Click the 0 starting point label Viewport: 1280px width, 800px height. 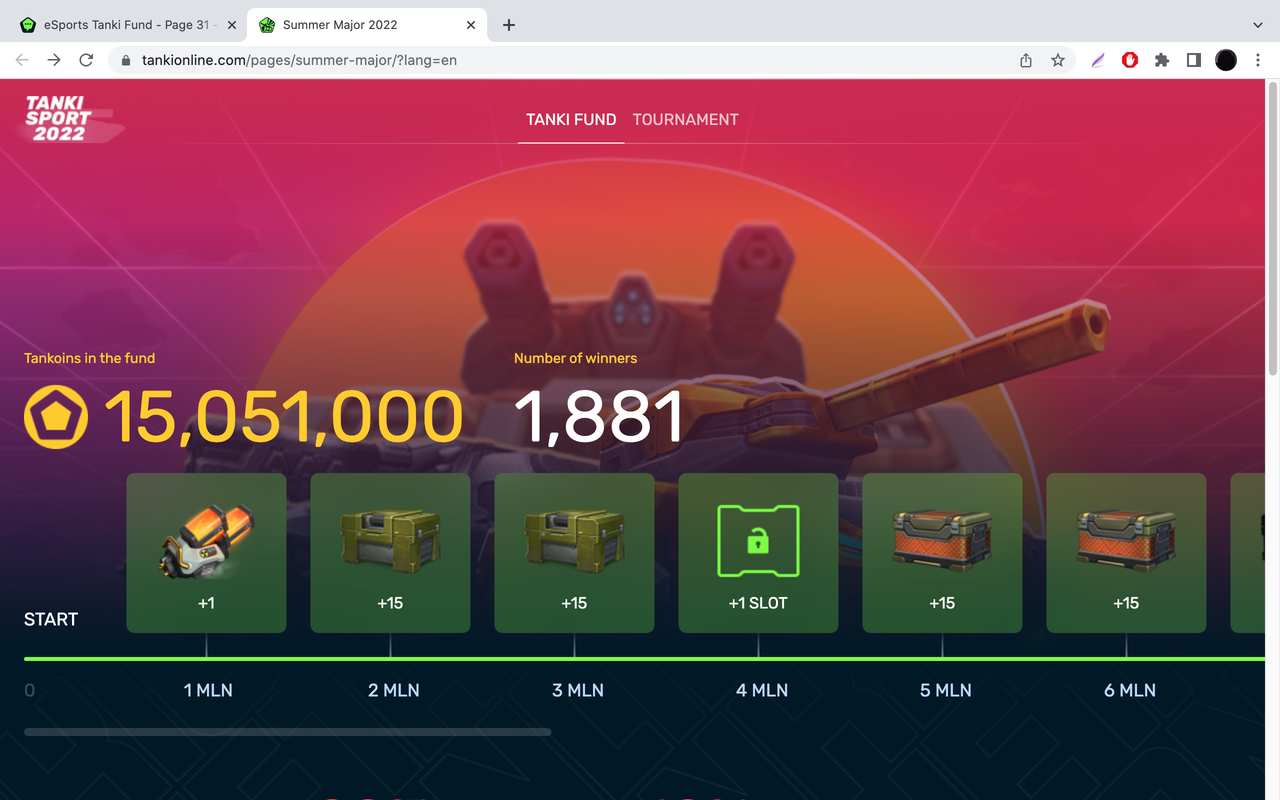click(29, 690)
